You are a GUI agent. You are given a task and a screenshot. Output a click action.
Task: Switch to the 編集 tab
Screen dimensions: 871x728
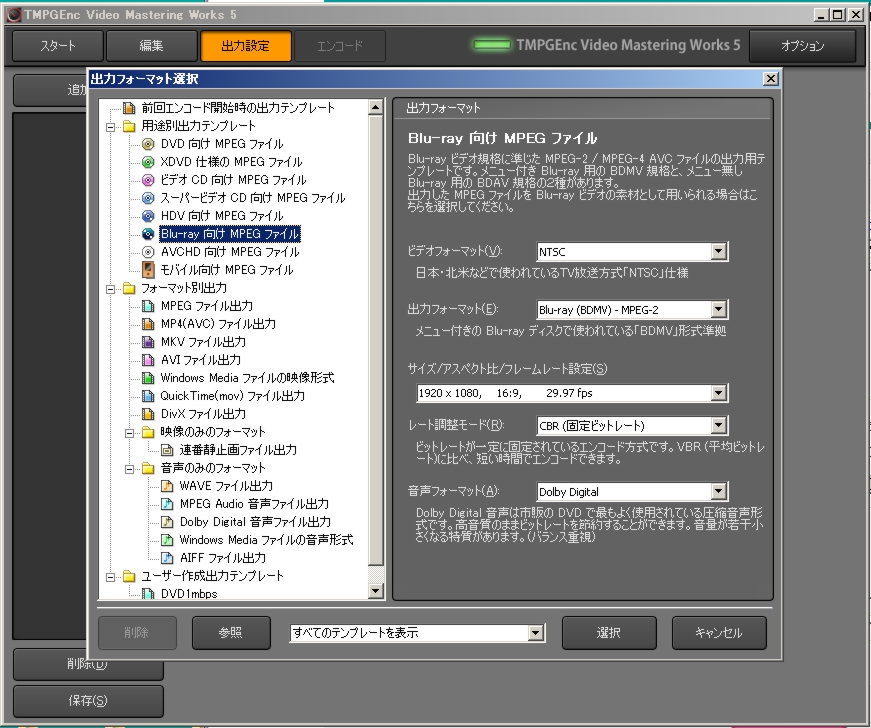(152, 46)
